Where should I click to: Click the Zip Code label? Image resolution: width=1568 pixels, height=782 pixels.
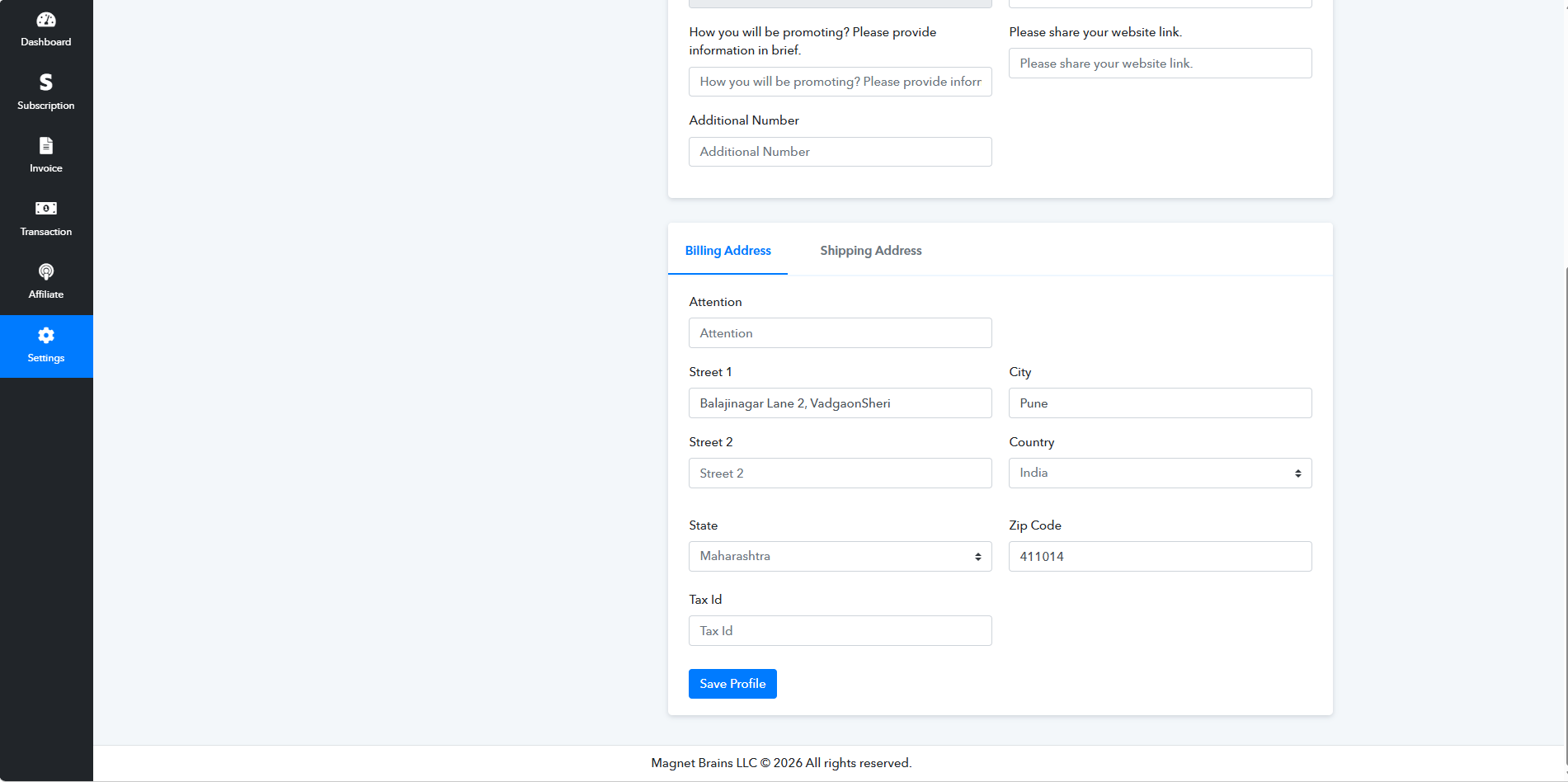1035,525
